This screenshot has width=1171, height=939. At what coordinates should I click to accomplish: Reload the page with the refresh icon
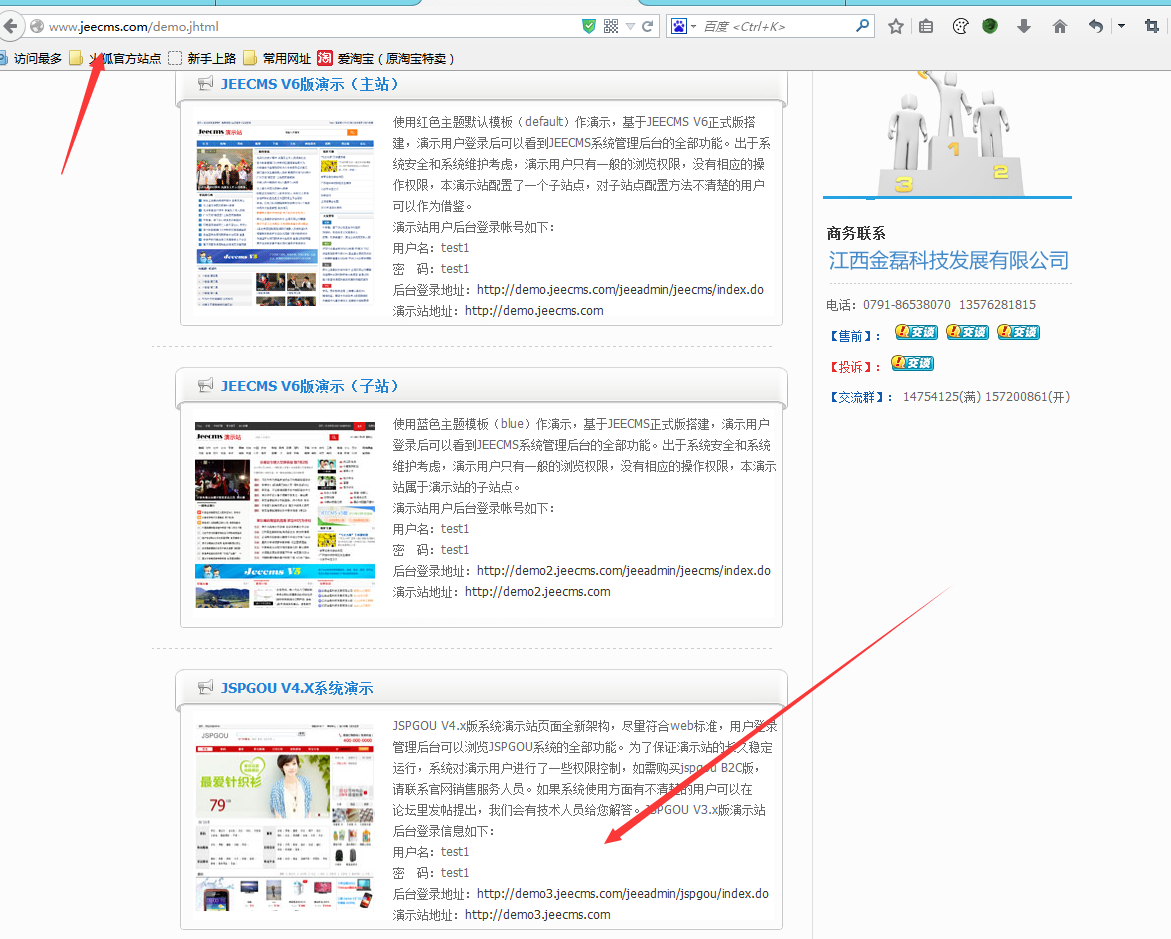[648, 26]
